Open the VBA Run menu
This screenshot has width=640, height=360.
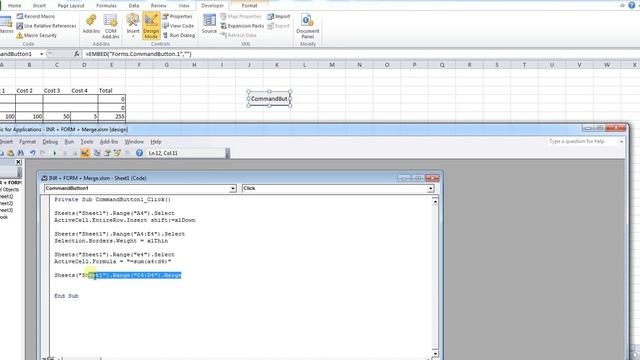pos(69,142)
